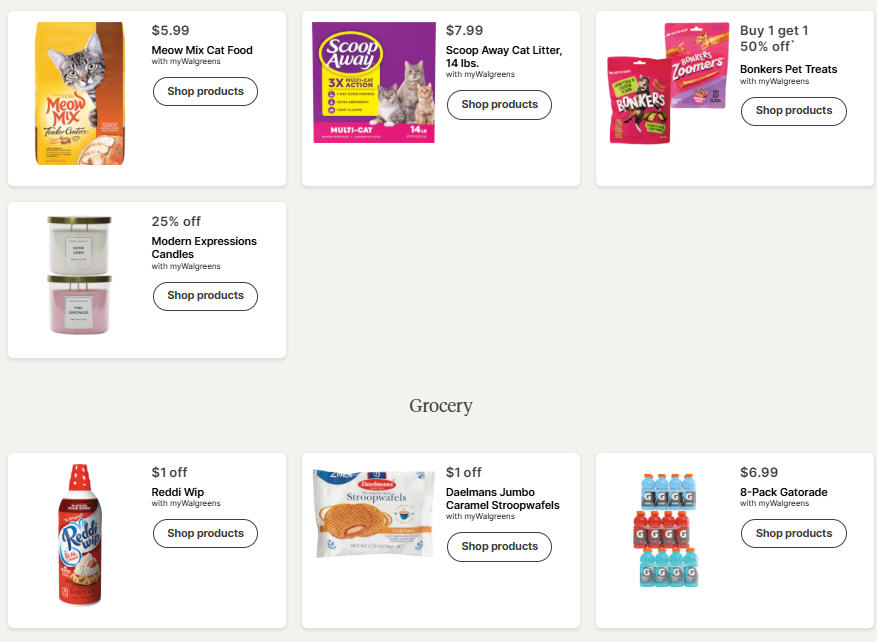Open the Scoop Away Cat Litter title link

504,57
